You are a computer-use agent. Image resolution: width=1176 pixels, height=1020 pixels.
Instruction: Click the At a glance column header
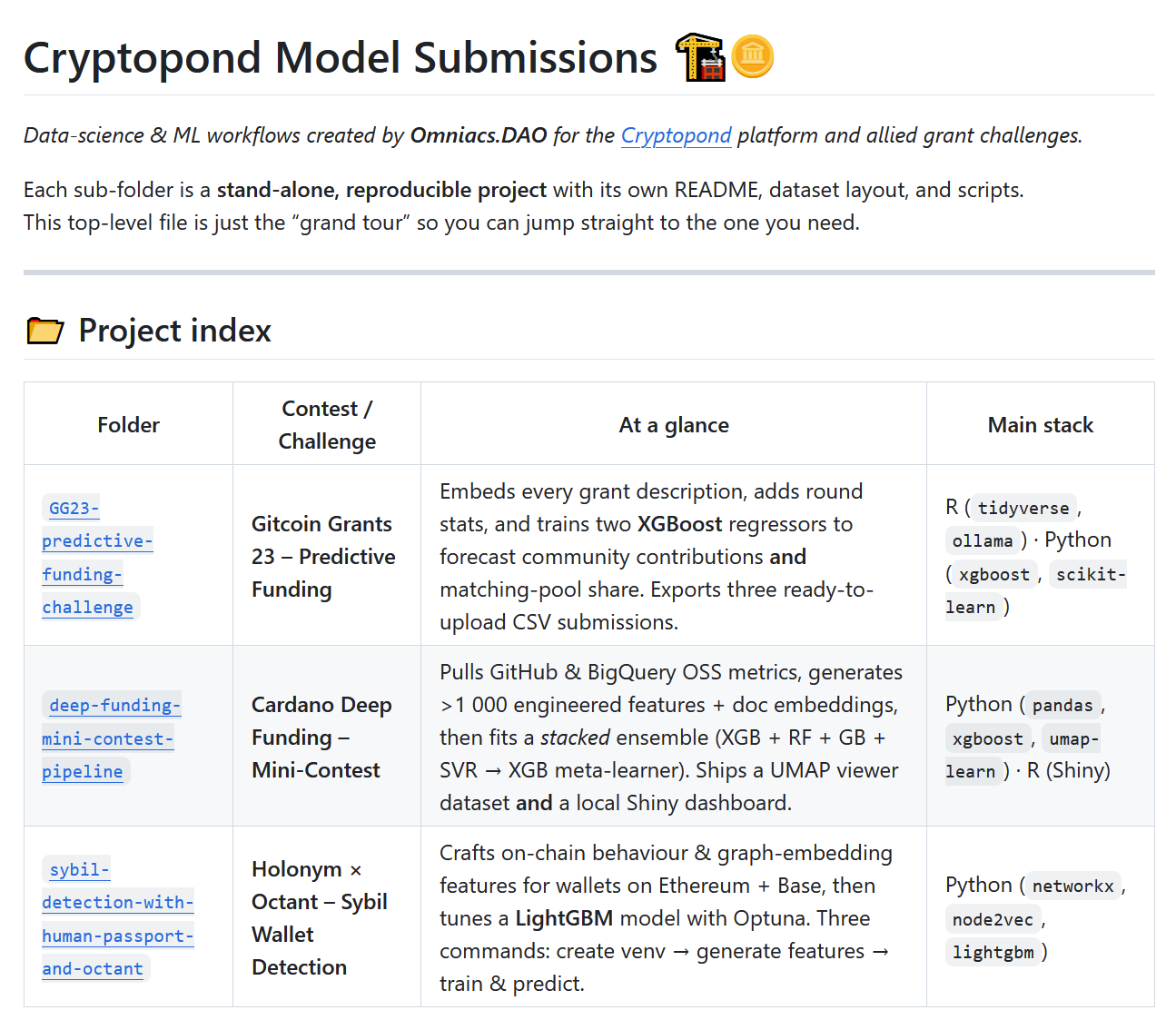(x=674, y=425)
